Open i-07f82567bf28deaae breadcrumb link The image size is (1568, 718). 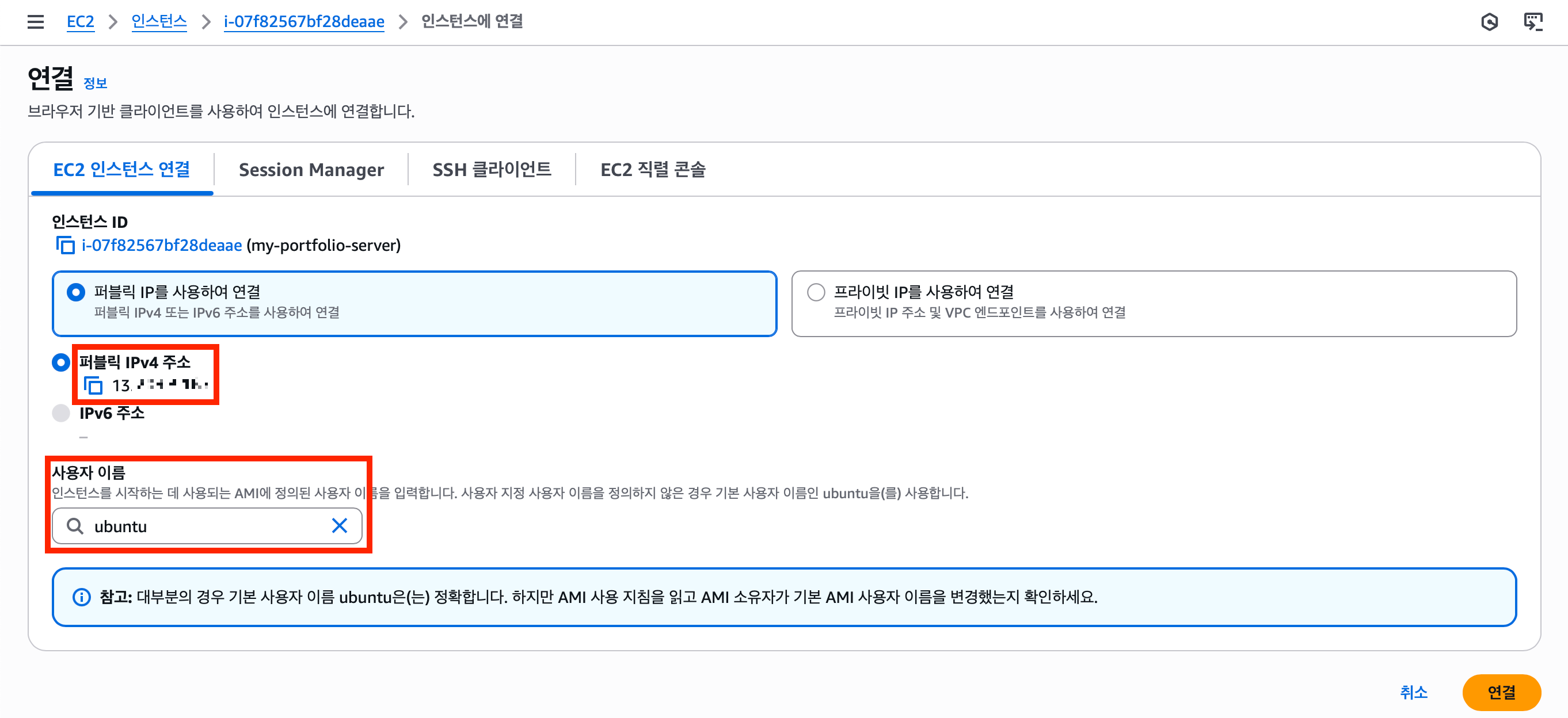point(304,22)
